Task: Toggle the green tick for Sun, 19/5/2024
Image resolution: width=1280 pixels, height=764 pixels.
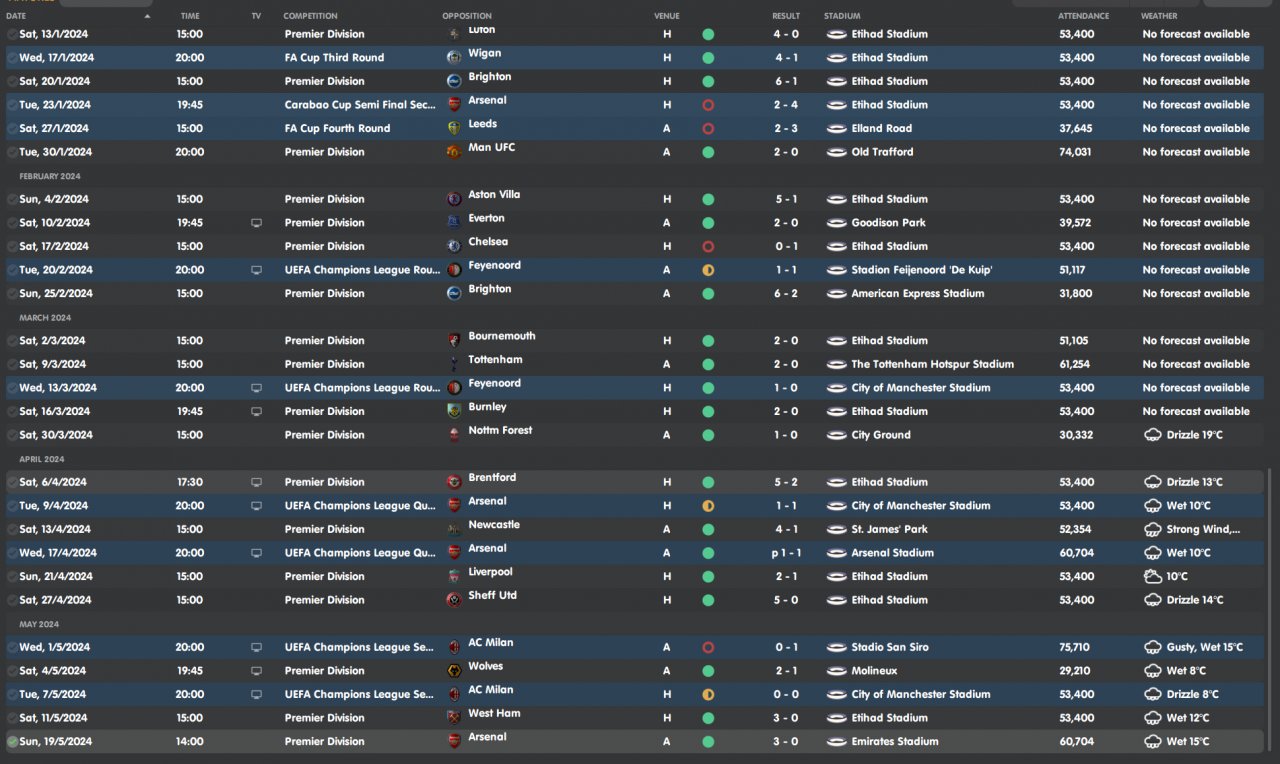Action: pos(12,742)
